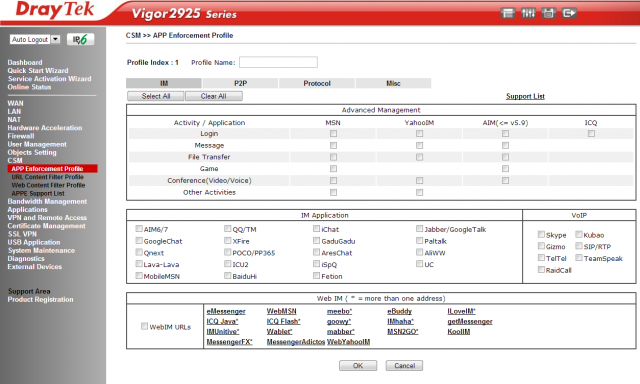This screenshot has height=384, width=640.
Task: Click the first header icon showing a list panel
Action: [507, 13]
